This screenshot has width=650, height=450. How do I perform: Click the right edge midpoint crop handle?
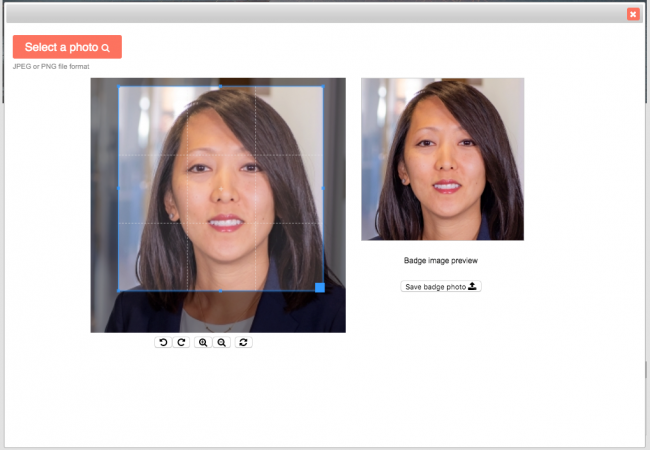[x=323, y=188]
